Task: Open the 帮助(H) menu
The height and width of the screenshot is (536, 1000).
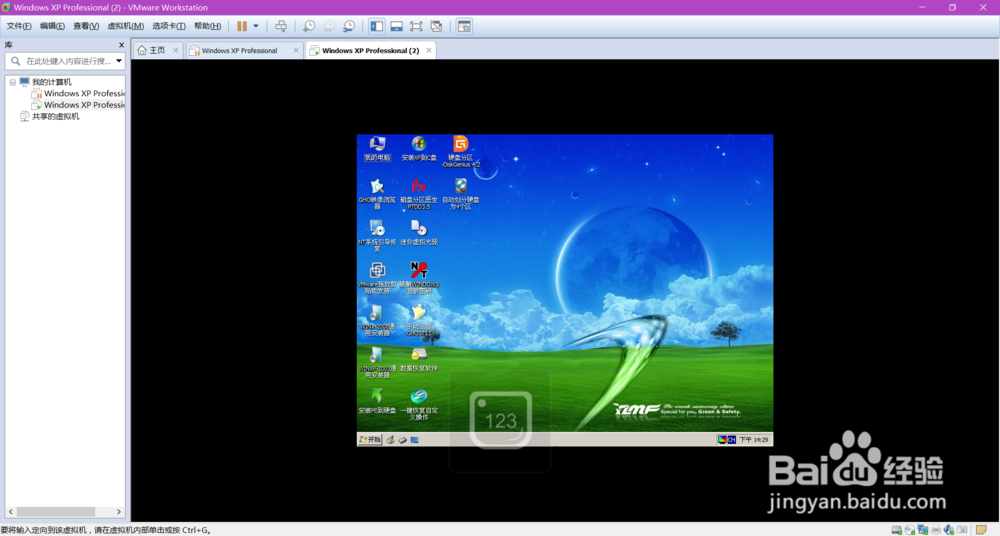Action: point(207,26)
